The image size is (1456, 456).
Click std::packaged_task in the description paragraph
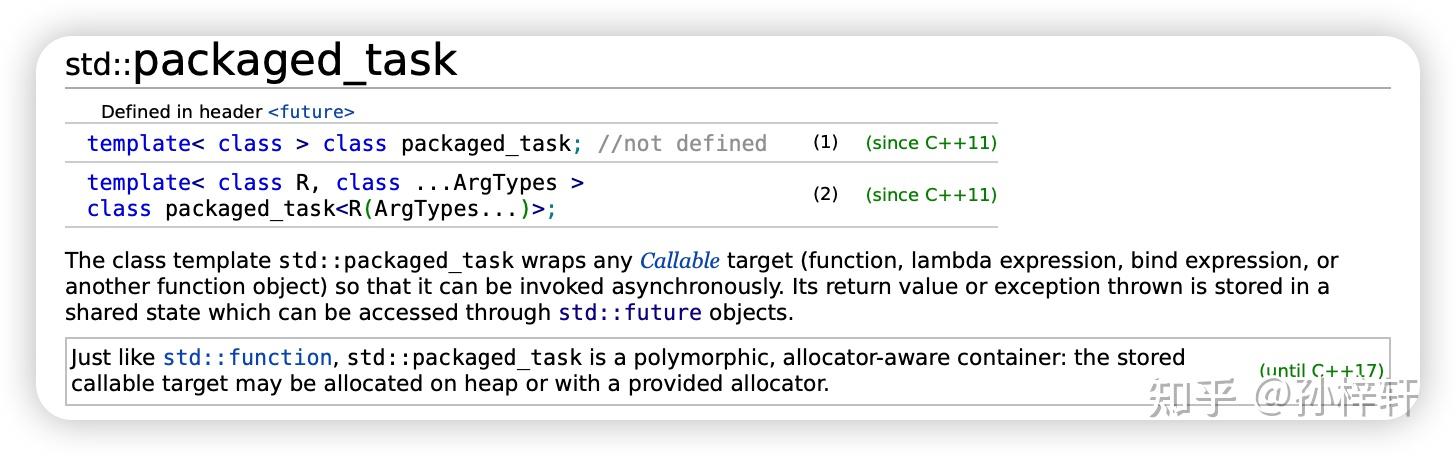tap(396, 261)
